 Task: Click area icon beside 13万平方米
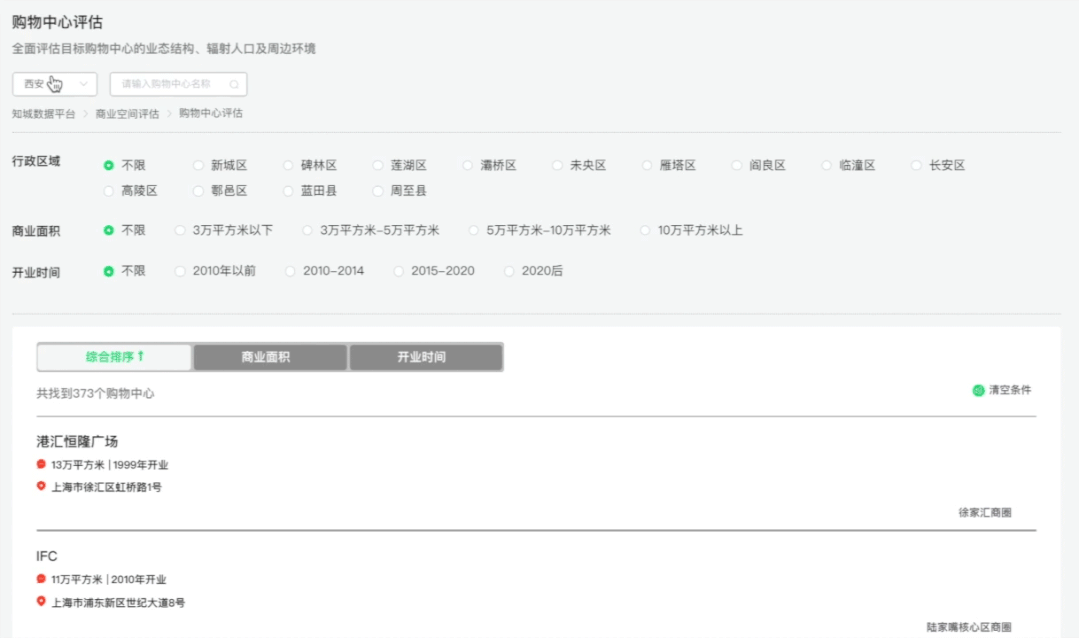tap(41, 464)
